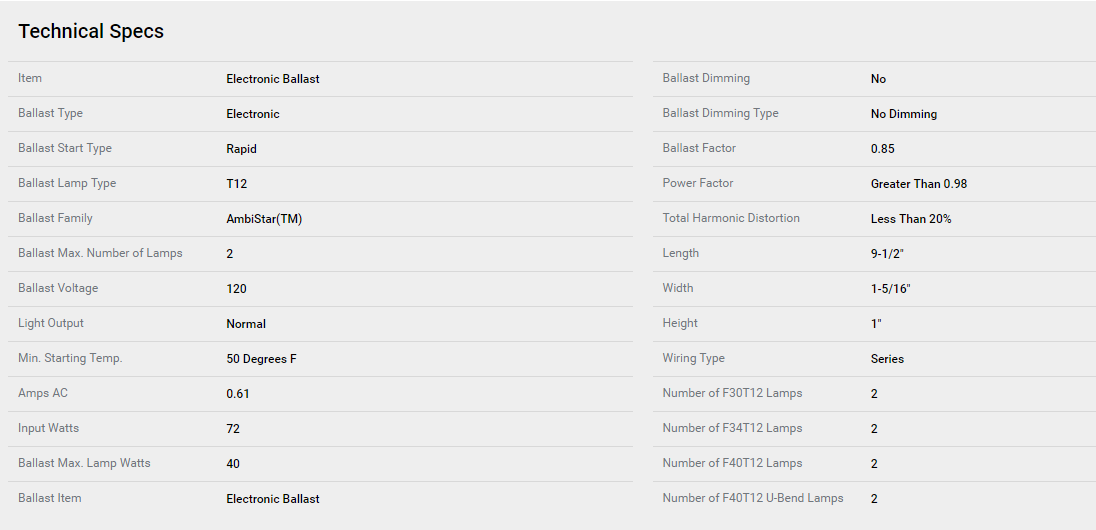Click the Rapid start type value
Image resolution: width=1096 pixels, height=530 pixels.
(x=241, y=149)
